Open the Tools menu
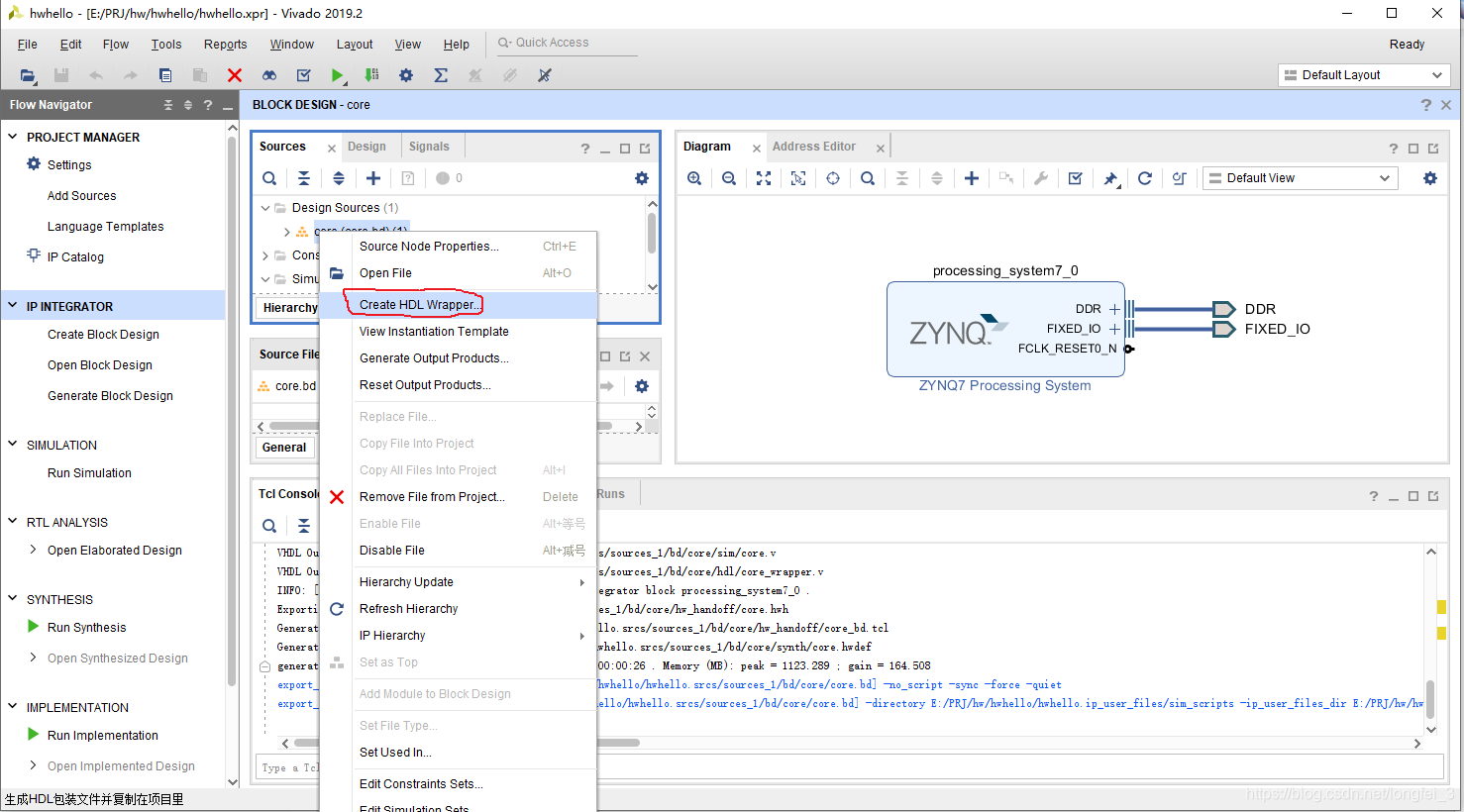 pos(166,45)
